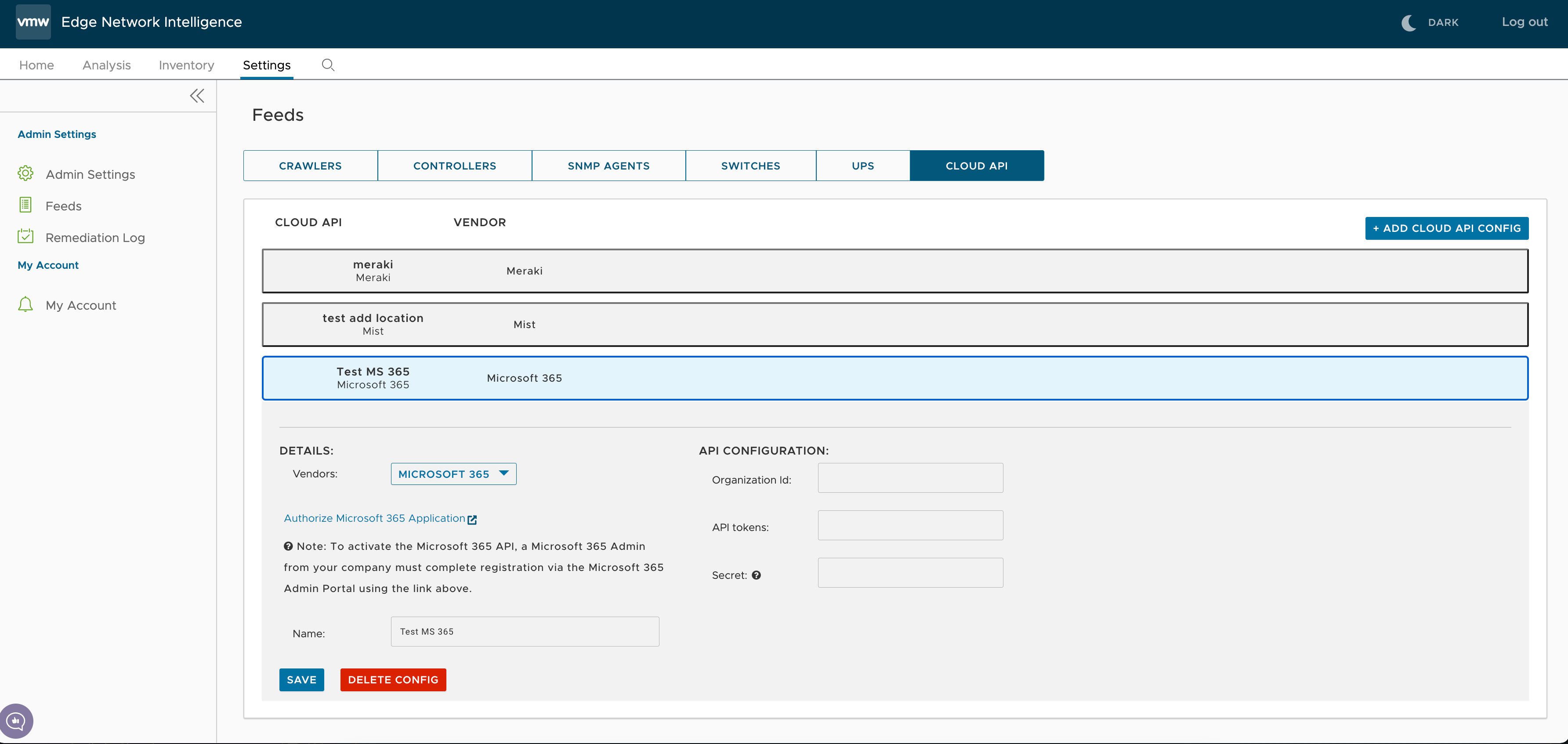
Task: Open the CONTROLLERS tab
Action: (455, 166)
